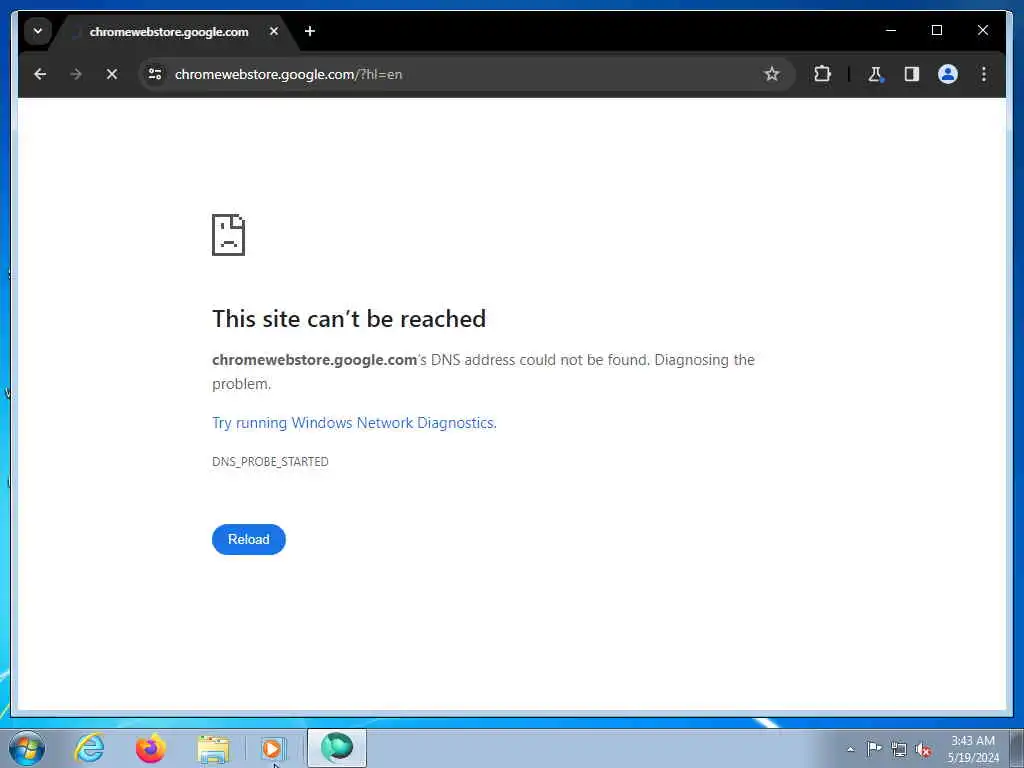Maximize the Chrome window
1024x768 pixels.
click(936, 30)
